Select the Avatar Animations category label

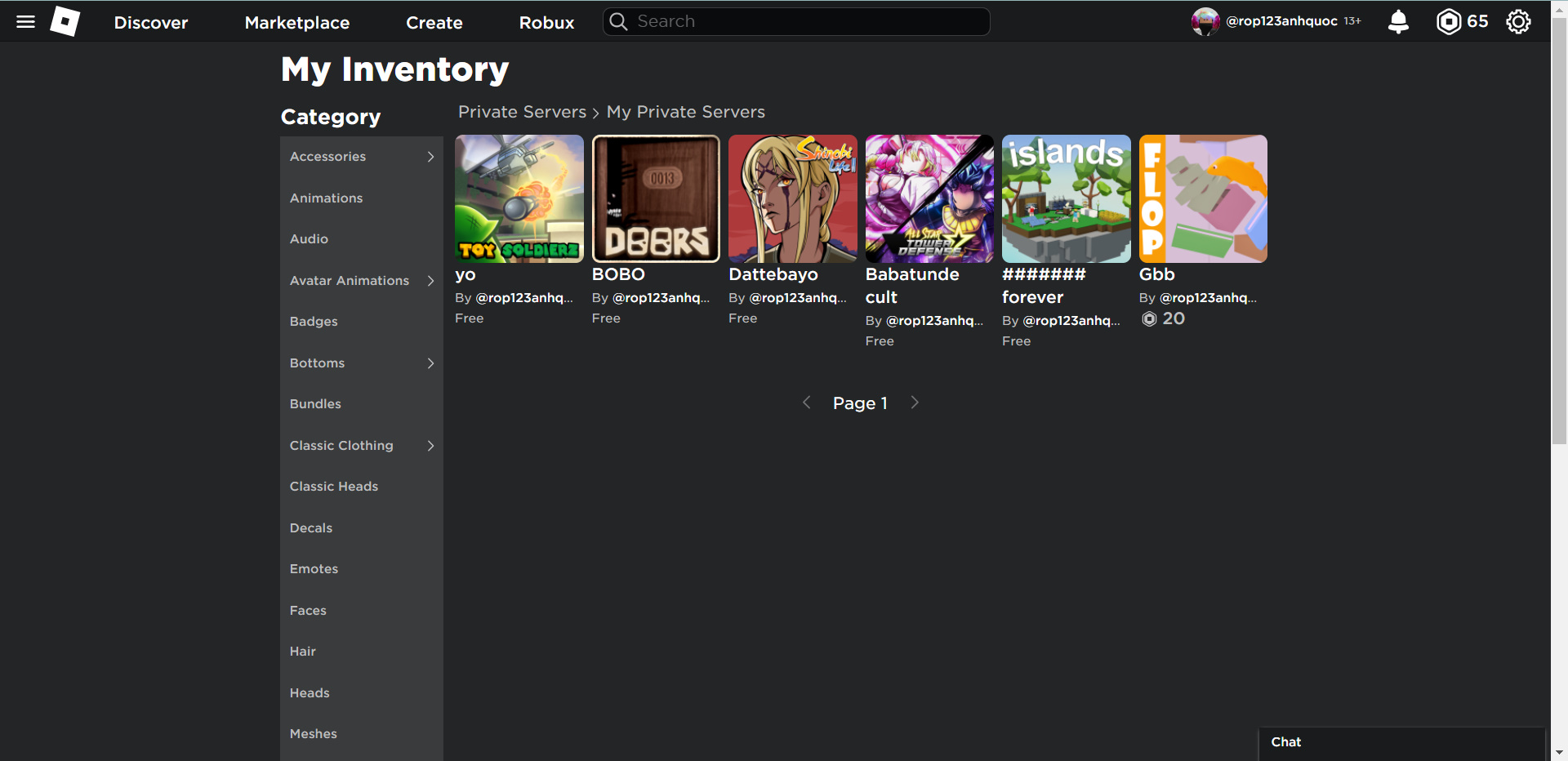(x=350, y=281)
